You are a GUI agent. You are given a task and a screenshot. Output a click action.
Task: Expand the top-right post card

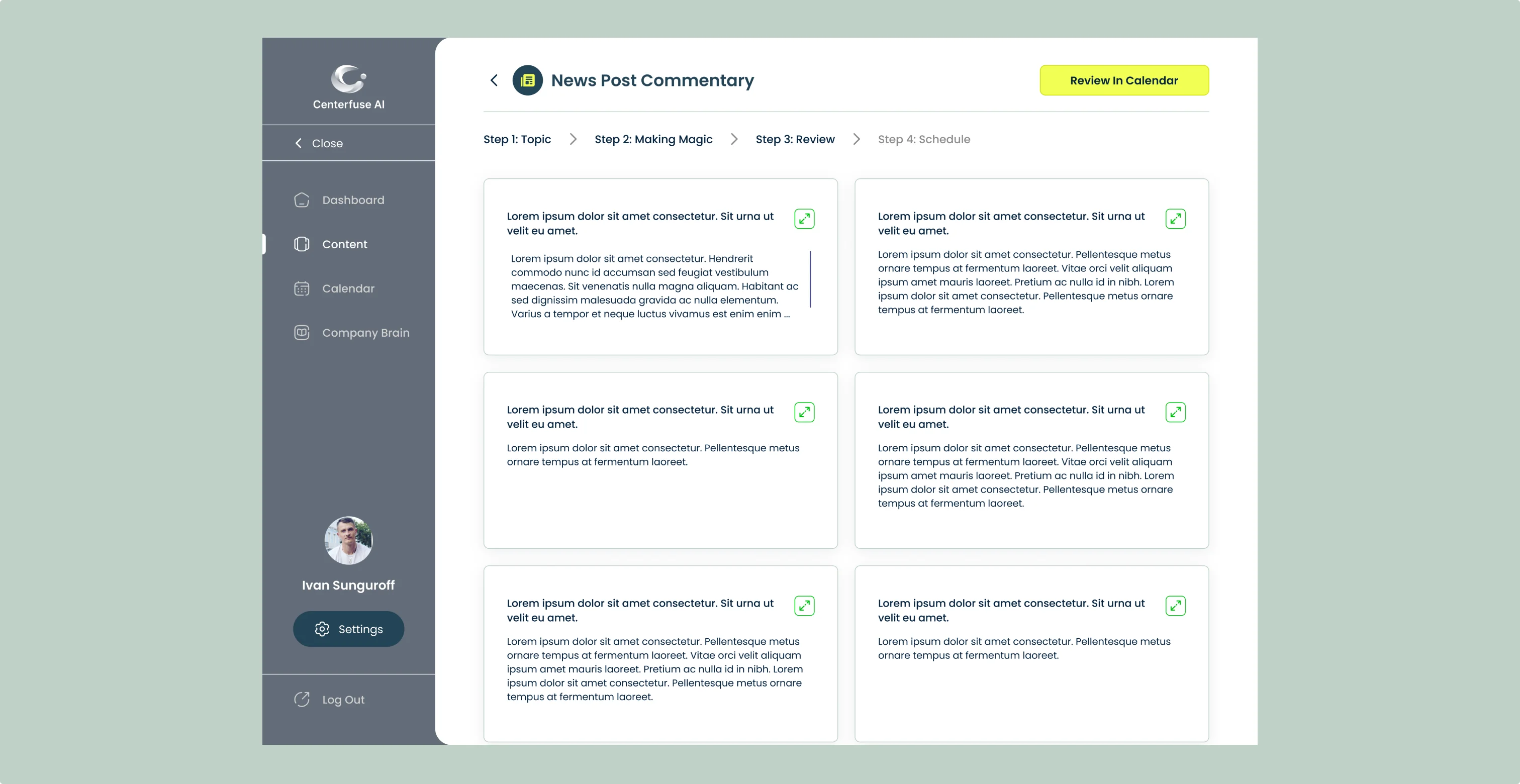click(x=1175, y=219)
